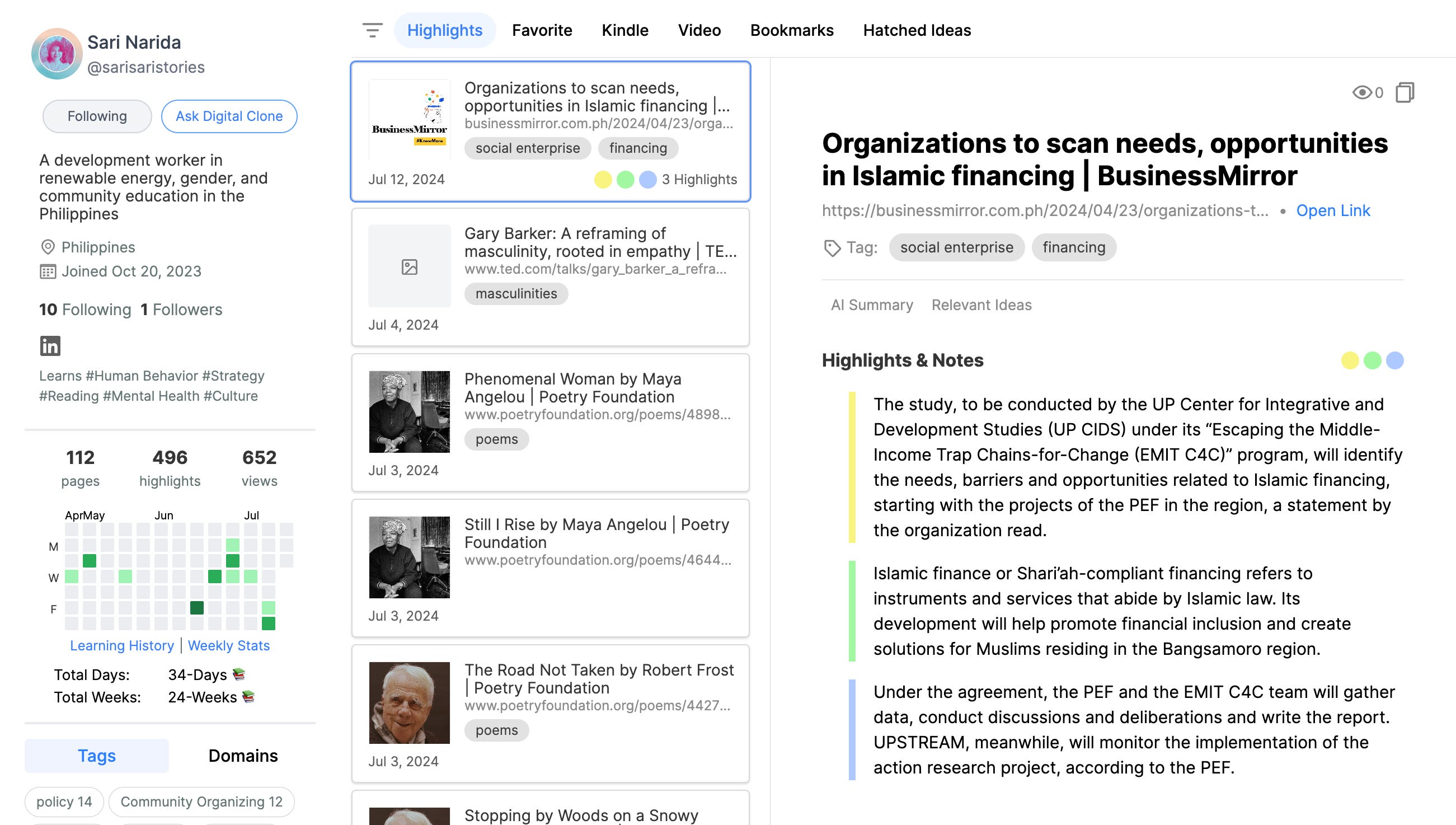Click the financing tag in detail panel
Screen dimensions: 1456x825
[1074, 247]
